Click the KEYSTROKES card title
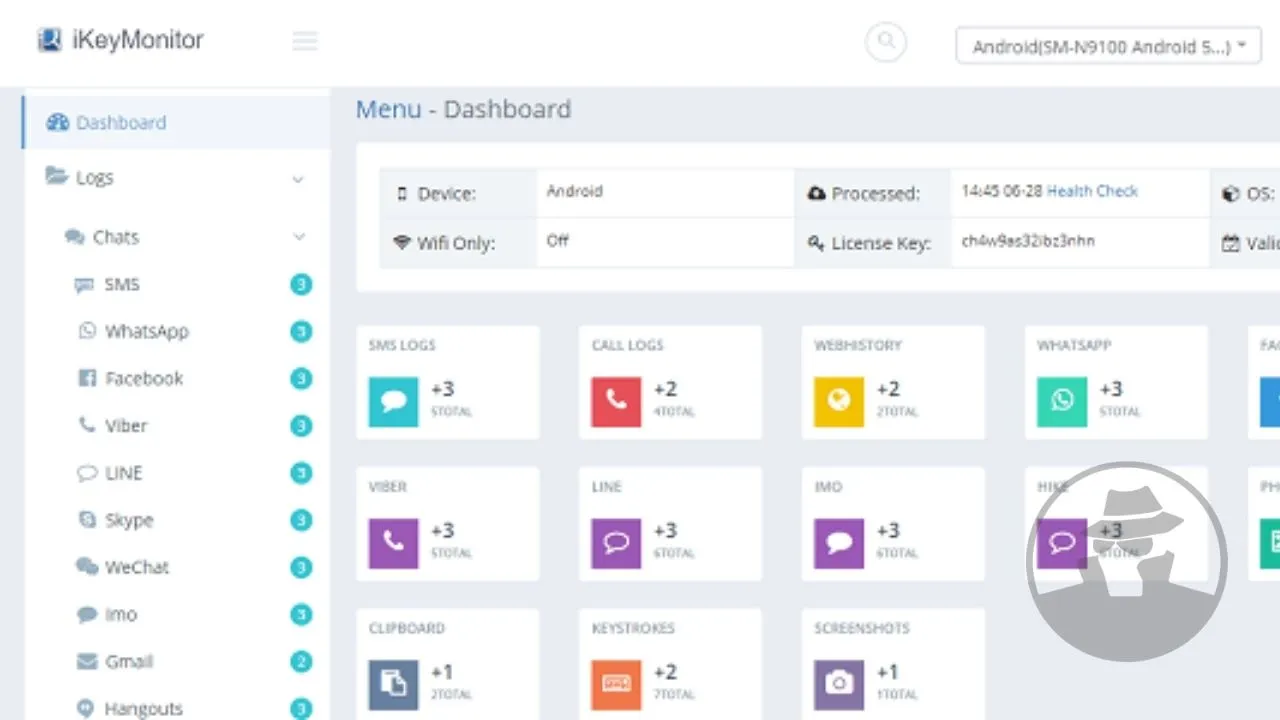Viewport: 1280px width, 720px height. point(633,628)
